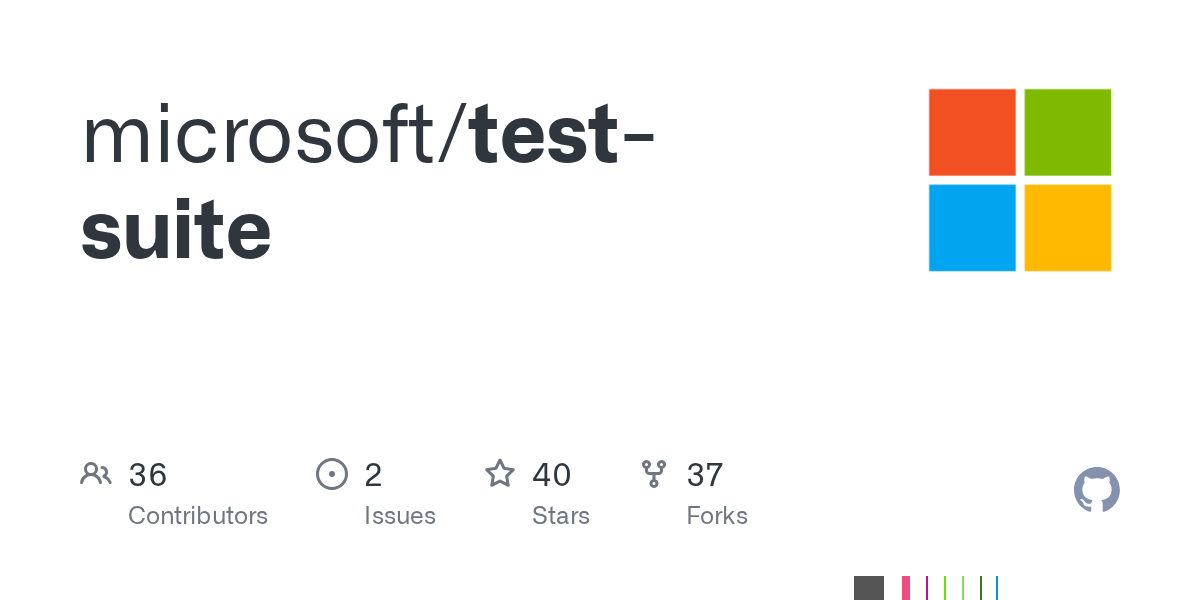The width and height of the screenshot is (1200, 600).
Task: Click the Contributors people icon
Action: click(x=96, y=474)
